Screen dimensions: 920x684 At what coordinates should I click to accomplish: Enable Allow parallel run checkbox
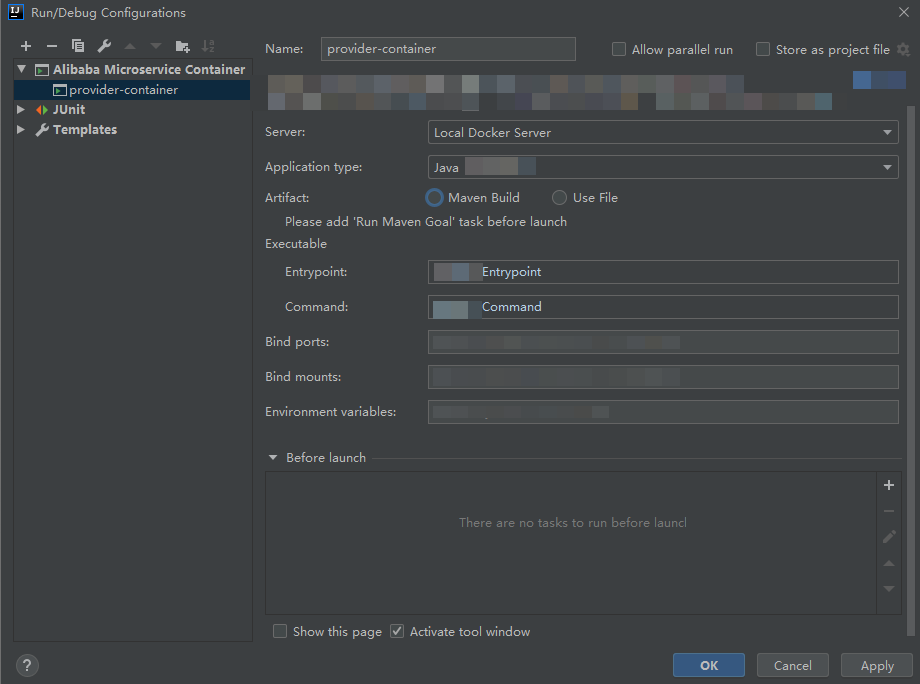[x=618, y=49]
